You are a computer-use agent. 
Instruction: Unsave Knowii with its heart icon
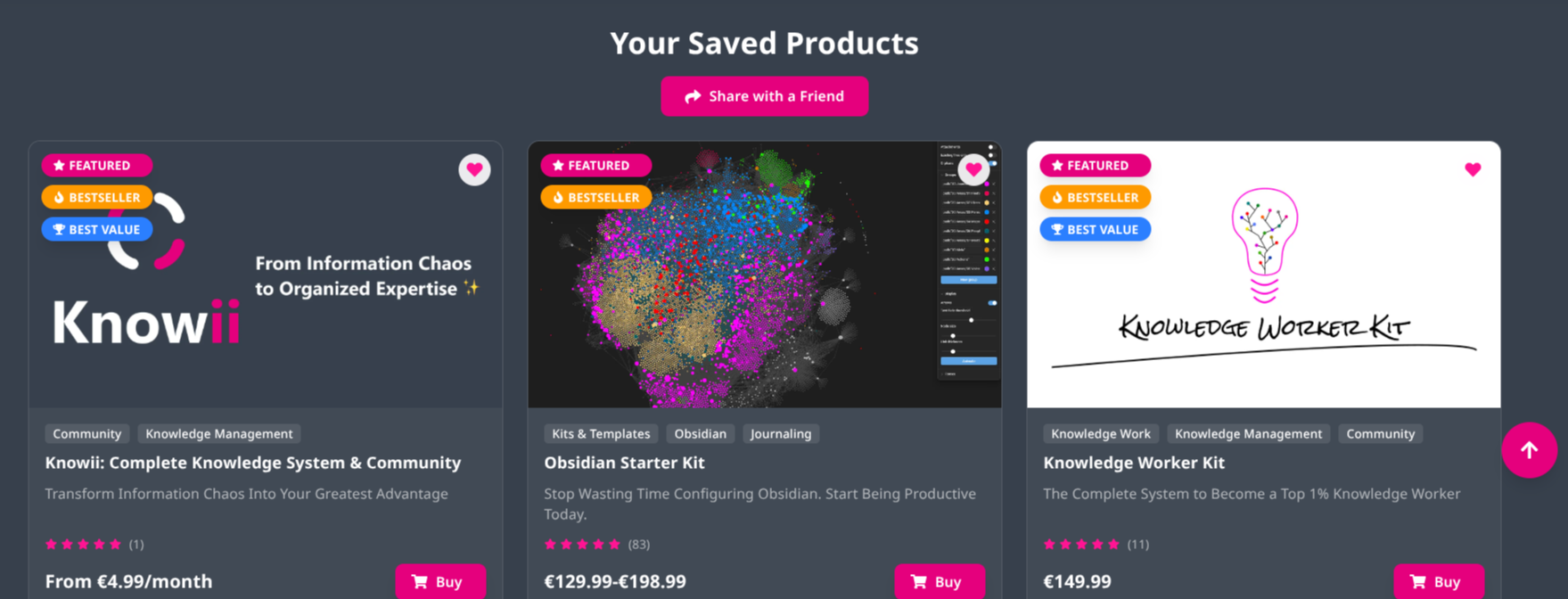click(x=474, y=169)
